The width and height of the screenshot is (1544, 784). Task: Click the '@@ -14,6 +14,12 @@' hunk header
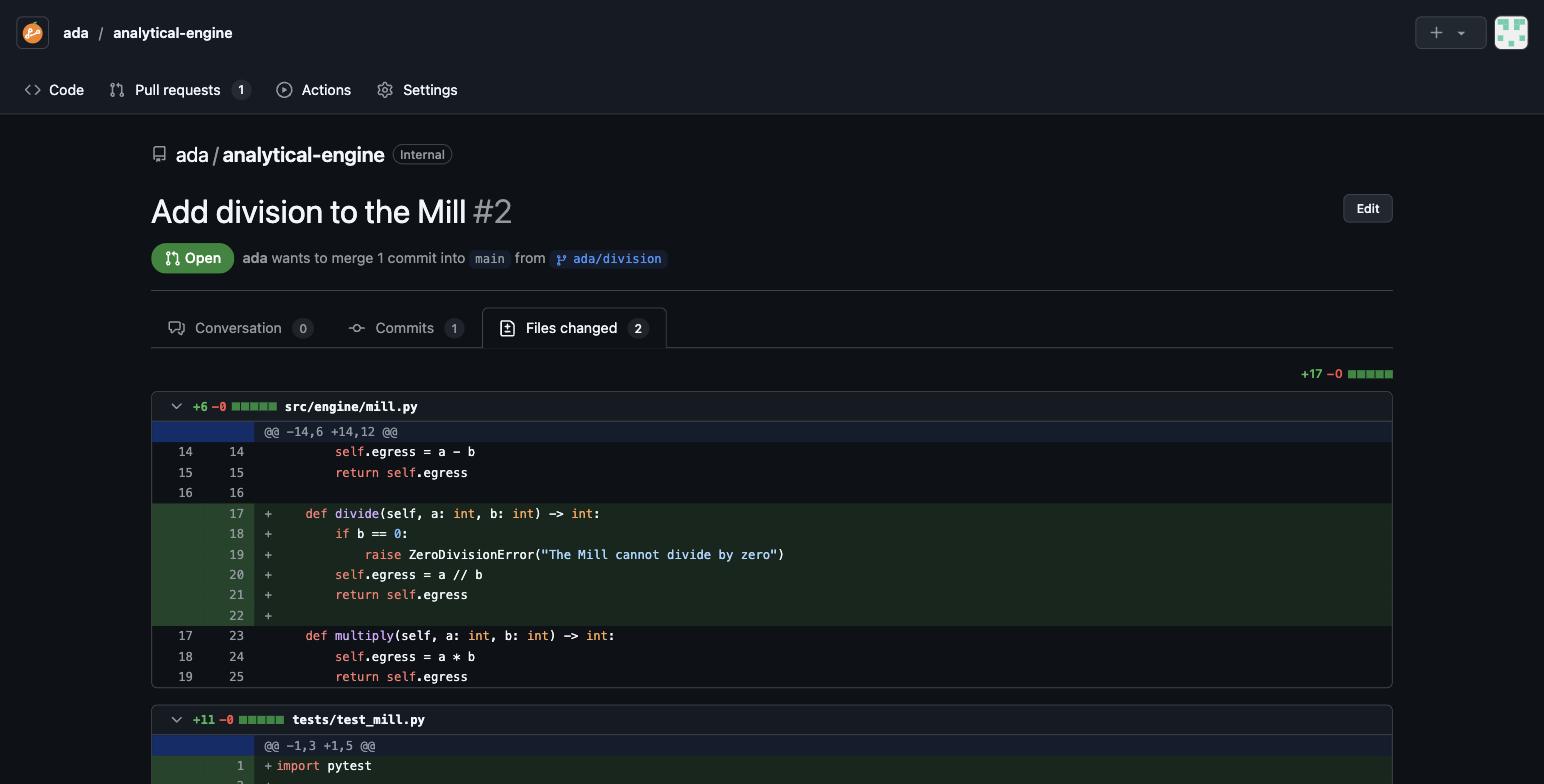pyautogui.click(x=331, y=432)
